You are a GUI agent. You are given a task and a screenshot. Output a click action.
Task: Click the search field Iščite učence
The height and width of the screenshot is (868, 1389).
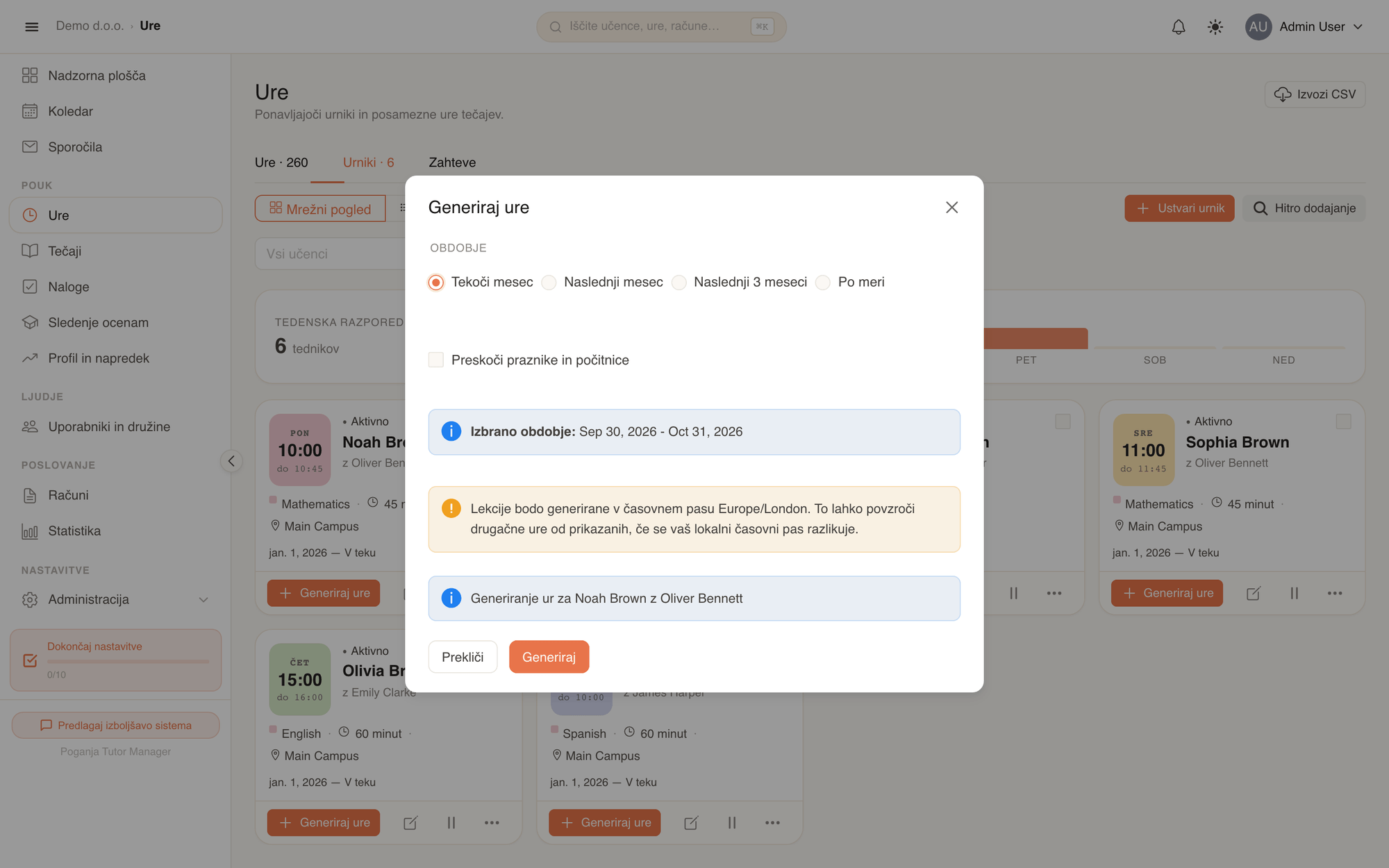(x=661, y=26)
